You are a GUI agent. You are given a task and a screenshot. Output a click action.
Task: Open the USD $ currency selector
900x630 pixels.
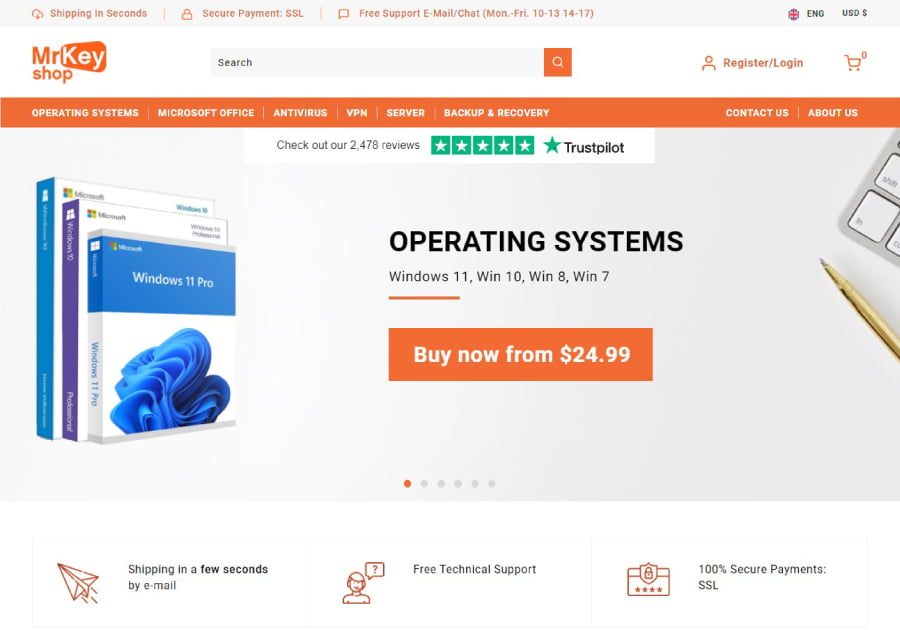(x=855, y=13)
